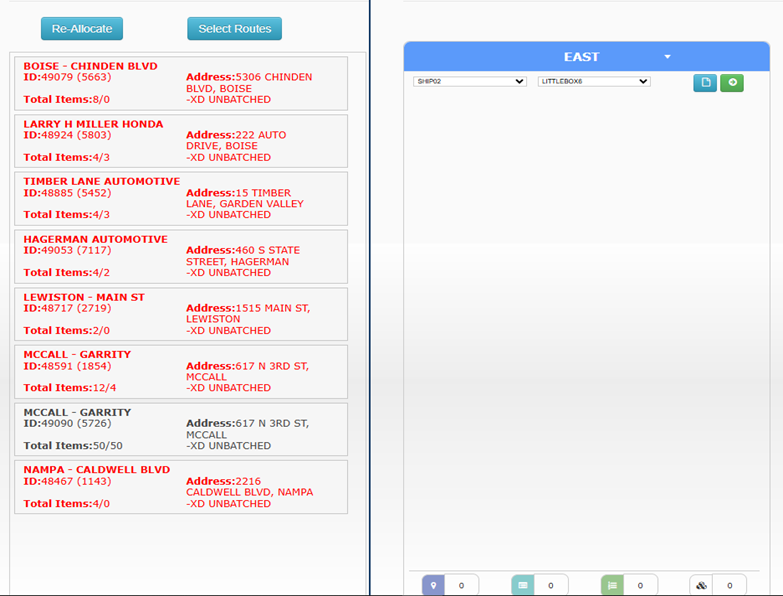Screen dimensions: 783x596
Task: Select the black MCCALL - GARRITY order 49090
Action: coord(181,429)
